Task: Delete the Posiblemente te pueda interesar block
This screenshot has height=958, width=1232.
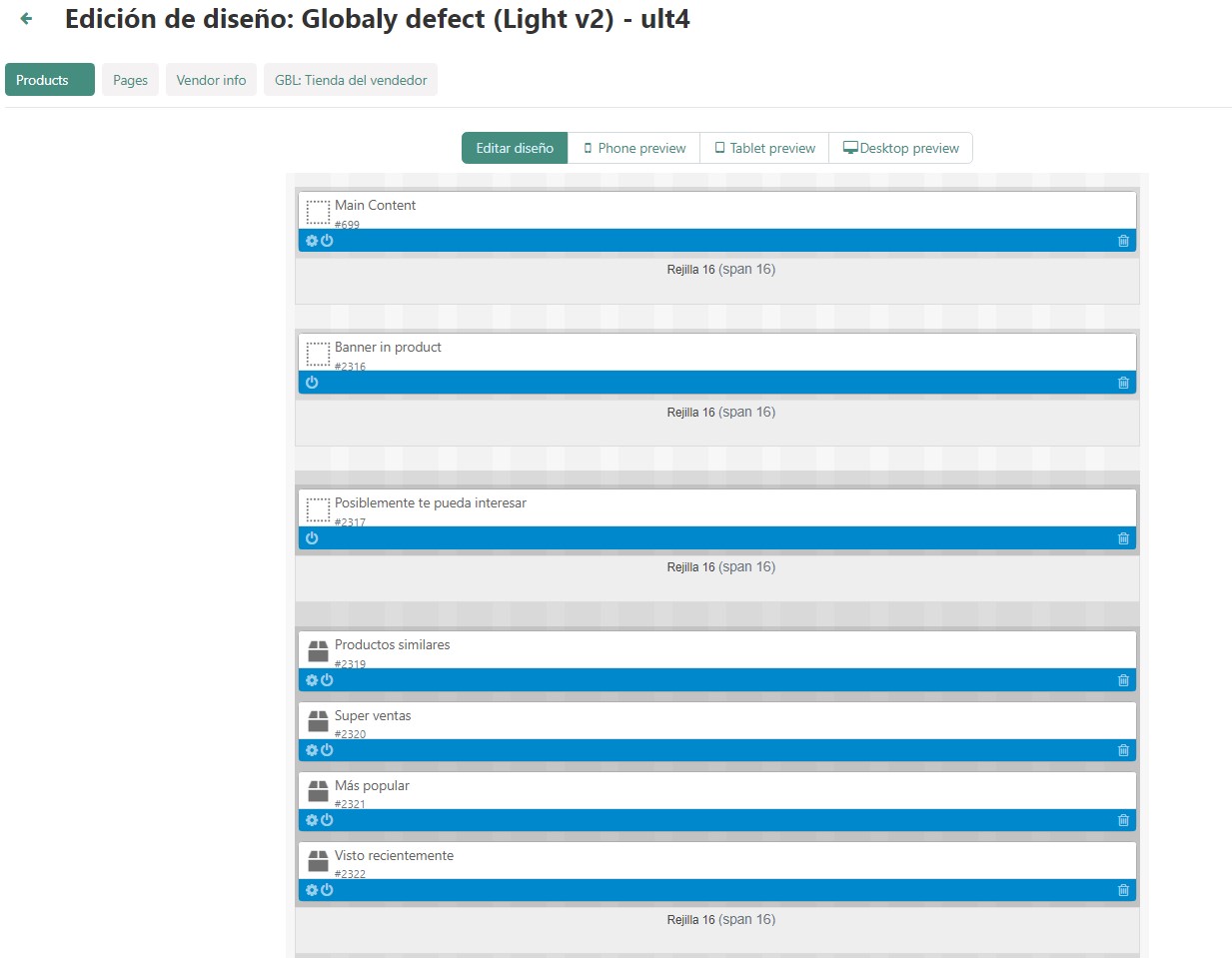Action: [x=1123, y=538]
